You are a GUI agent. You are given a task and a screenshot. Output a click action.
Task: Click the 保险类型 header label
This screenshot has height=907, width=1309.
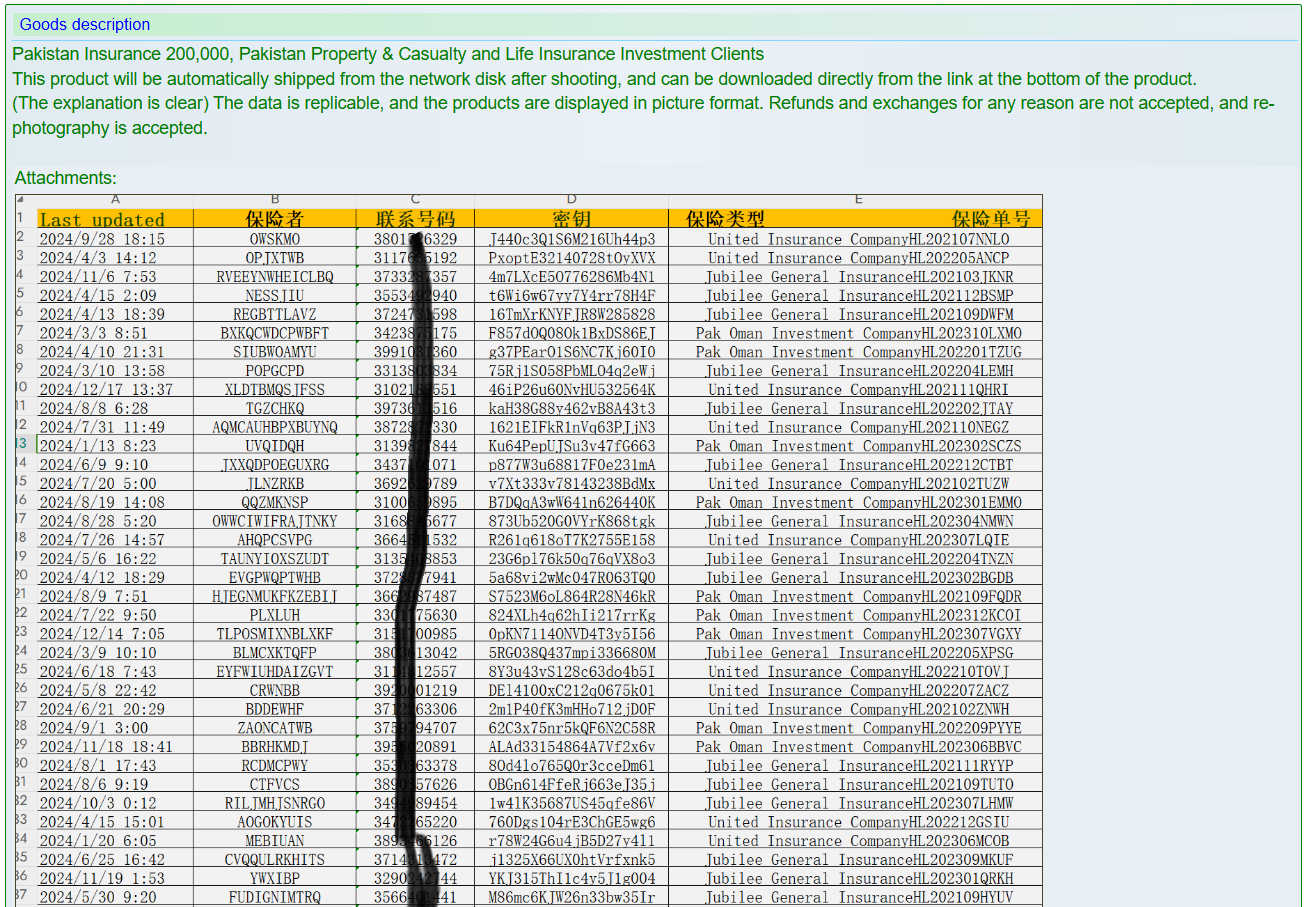pos(725,219)
